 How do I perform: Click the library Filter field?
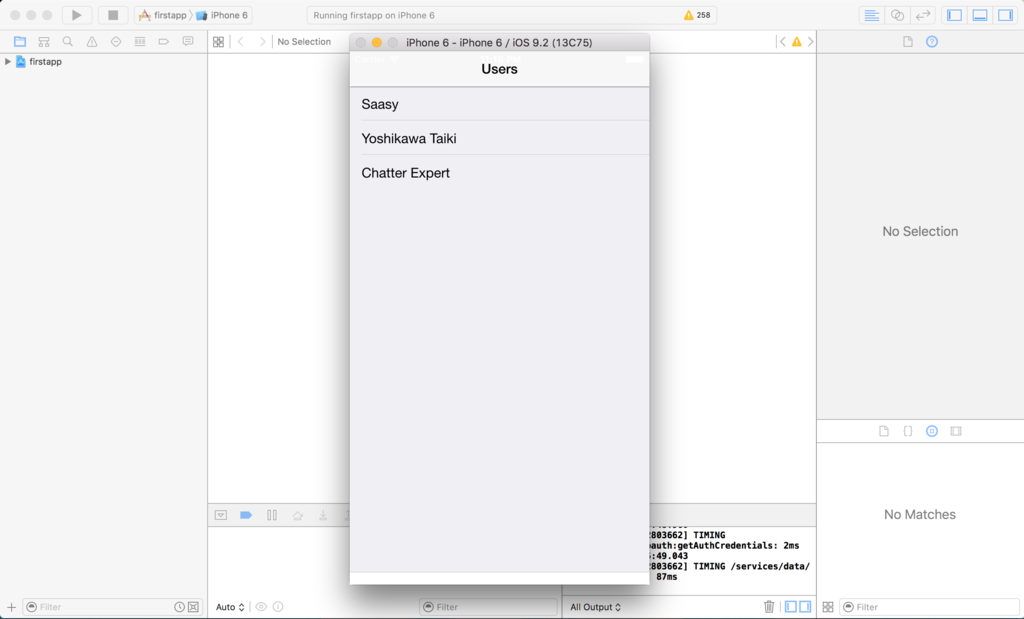tap(930, 607)
